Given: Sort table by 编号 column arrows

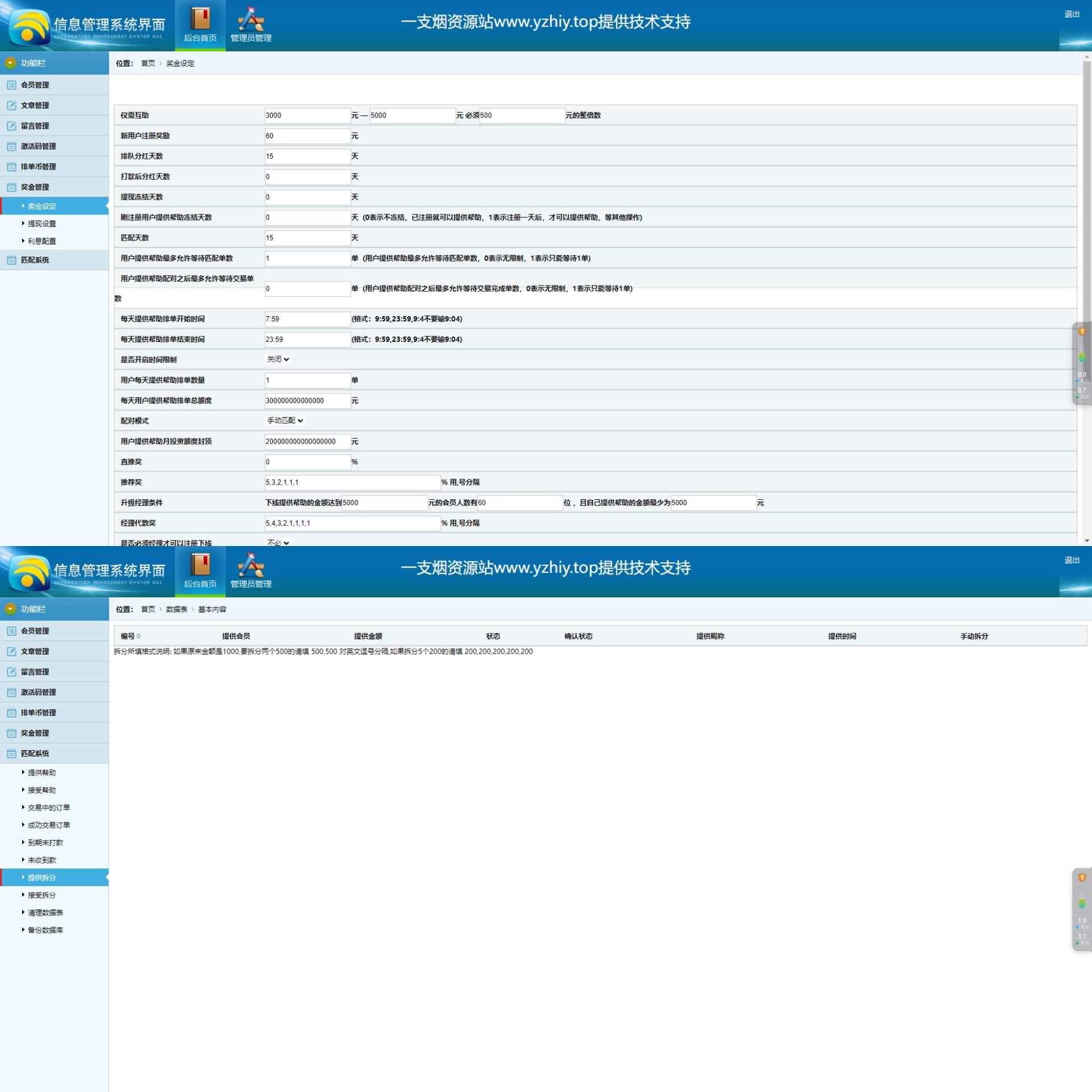Looking at the screenshot, I should [x=139, y=636].
